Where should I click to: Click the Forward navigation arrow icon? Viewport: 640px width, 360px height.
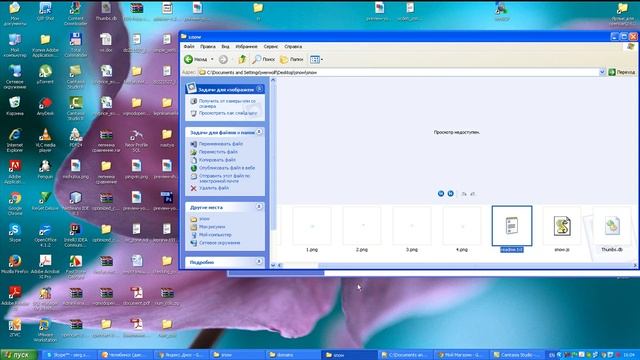coord(223,60)
